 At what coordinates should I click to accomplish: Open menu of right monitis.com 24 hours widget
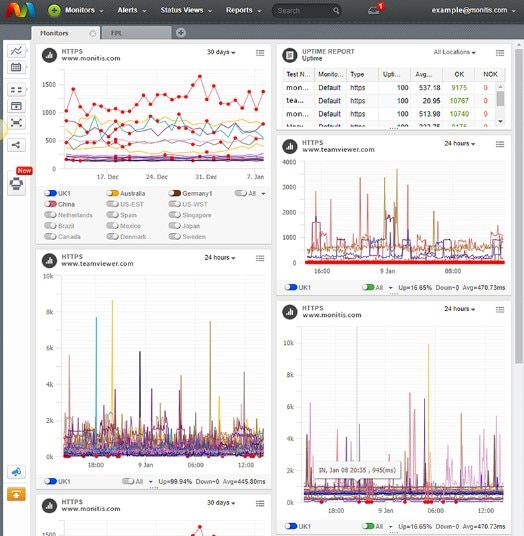click(500, 309)
